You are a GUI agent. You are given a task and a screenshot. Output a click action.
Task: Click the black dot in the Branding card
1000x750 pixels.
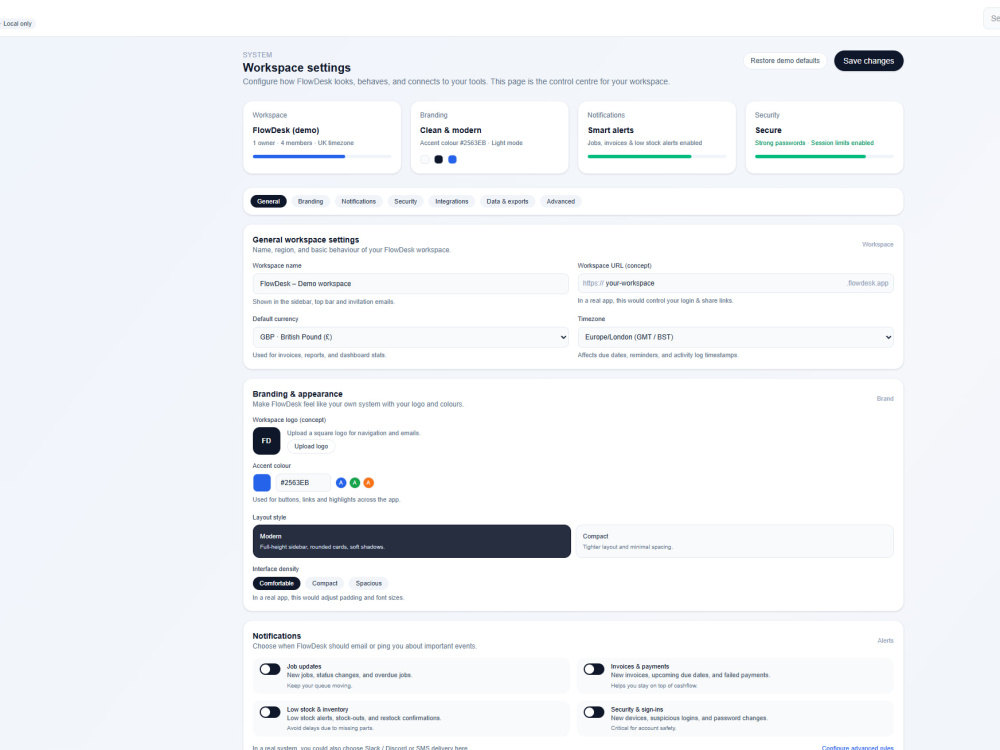point(439,159)
